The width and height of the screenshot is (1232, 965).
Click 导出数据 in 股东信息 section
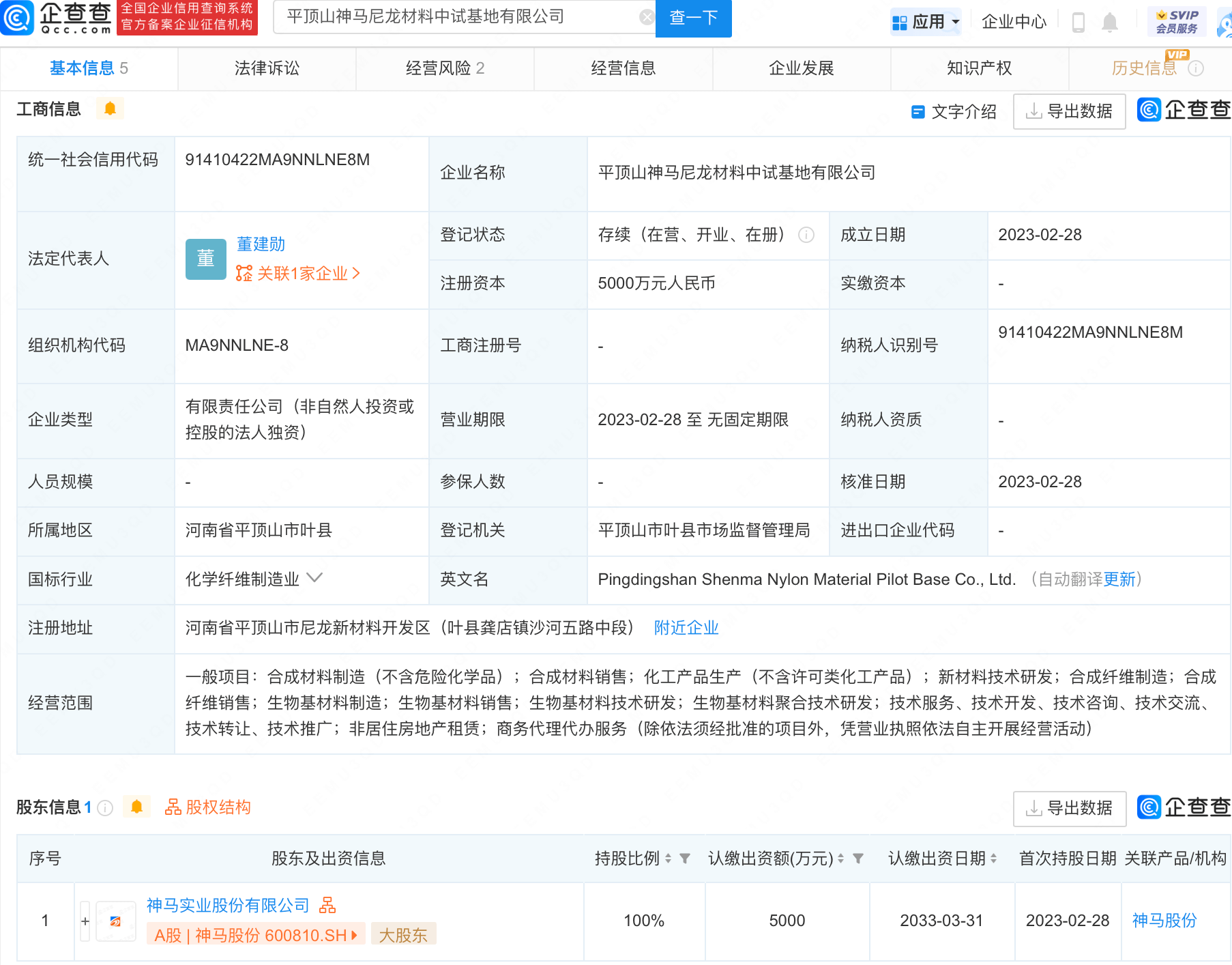[1069, 808]
